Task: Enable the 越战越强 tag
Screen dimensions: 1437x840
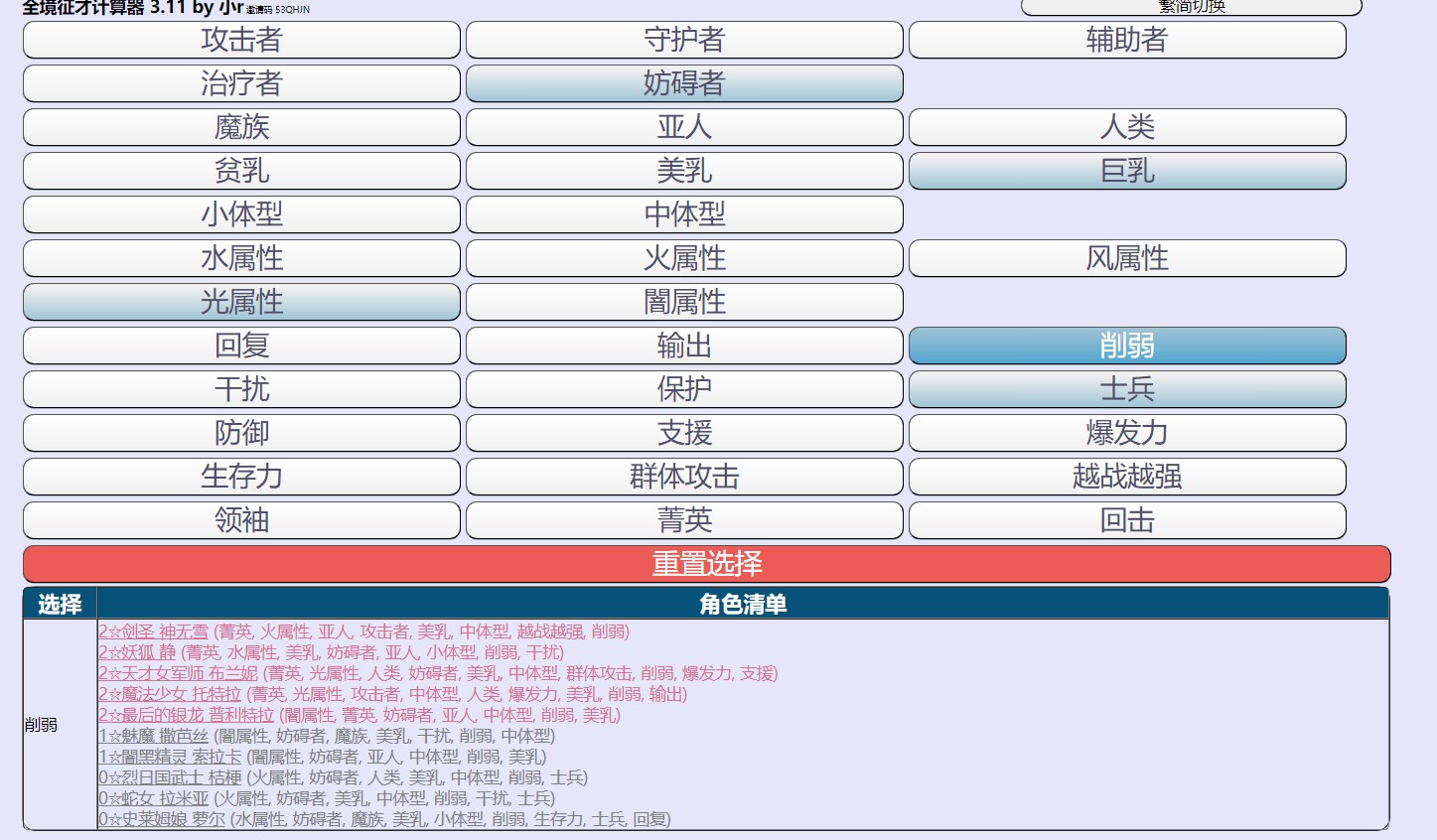Action: tap(1127, 477)
